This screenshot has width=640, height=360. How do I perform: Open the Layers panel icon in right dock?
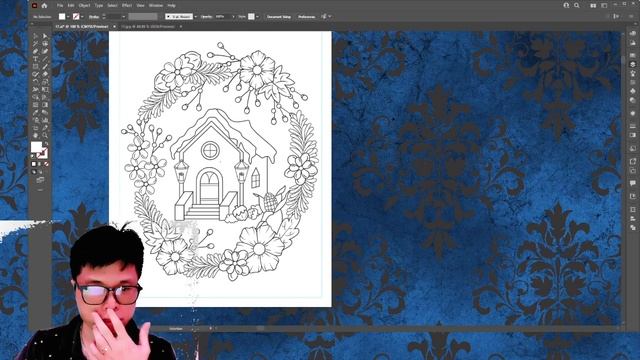coord(633,64)
